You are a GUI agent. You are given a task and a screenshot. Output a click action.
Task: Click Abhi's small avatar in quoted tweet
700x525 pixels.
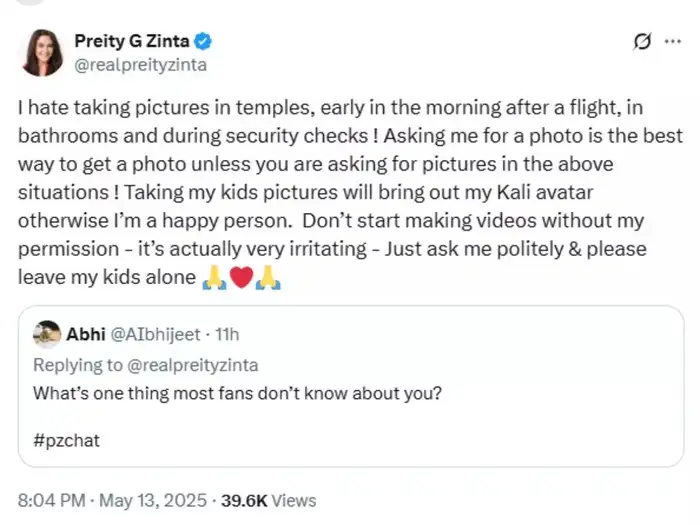click(x=46, y=334)
